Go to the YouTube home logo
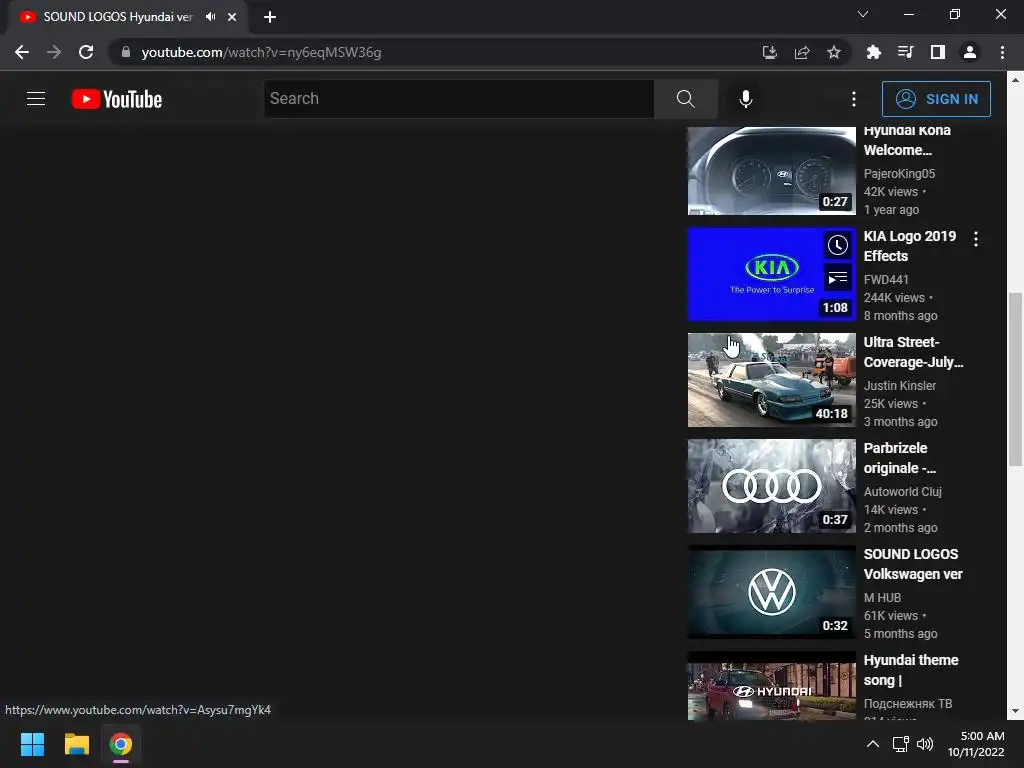 click(x=117, y=99)
